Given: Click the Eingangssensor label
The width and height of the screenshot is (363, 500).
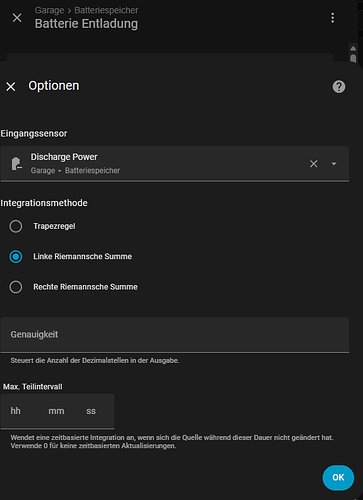Looking at the screenshot, I should coord(34,134).
